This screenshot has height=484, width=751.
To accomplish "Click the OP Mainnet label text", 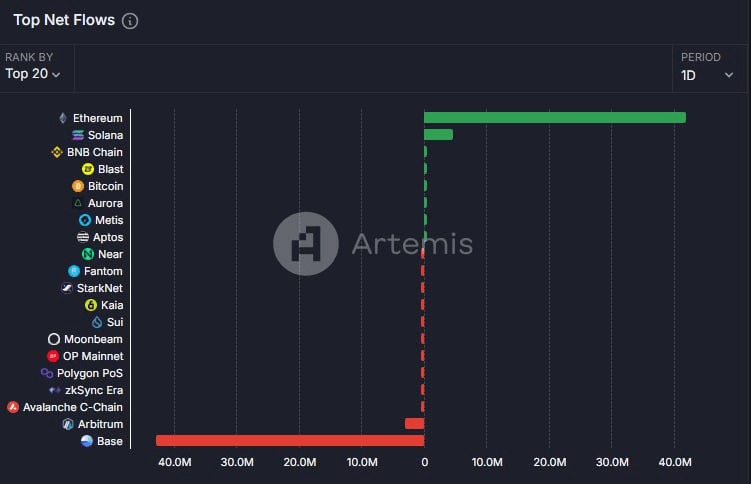I will (x=93, y=356).
